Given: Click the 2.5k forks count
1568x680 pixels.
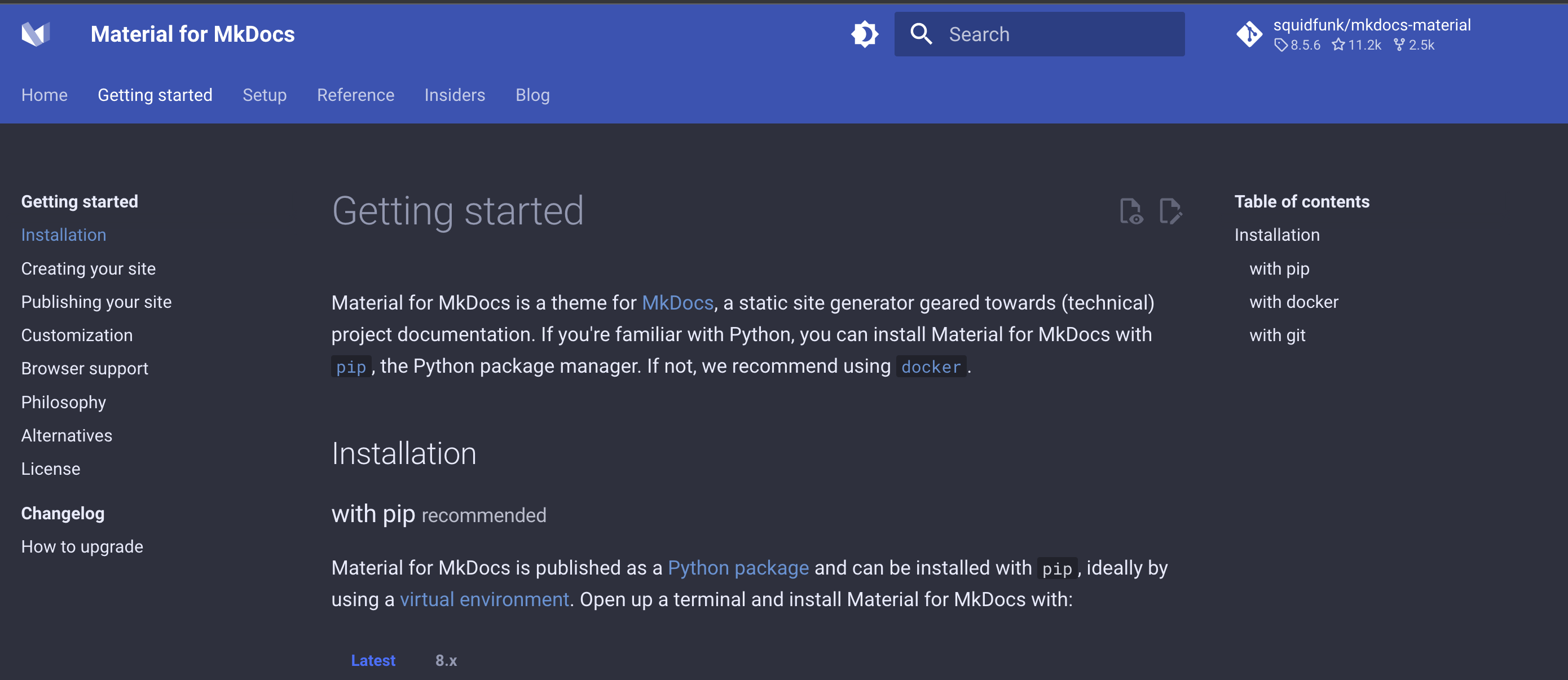Looking at the screenshot, I should [1414, 45].
